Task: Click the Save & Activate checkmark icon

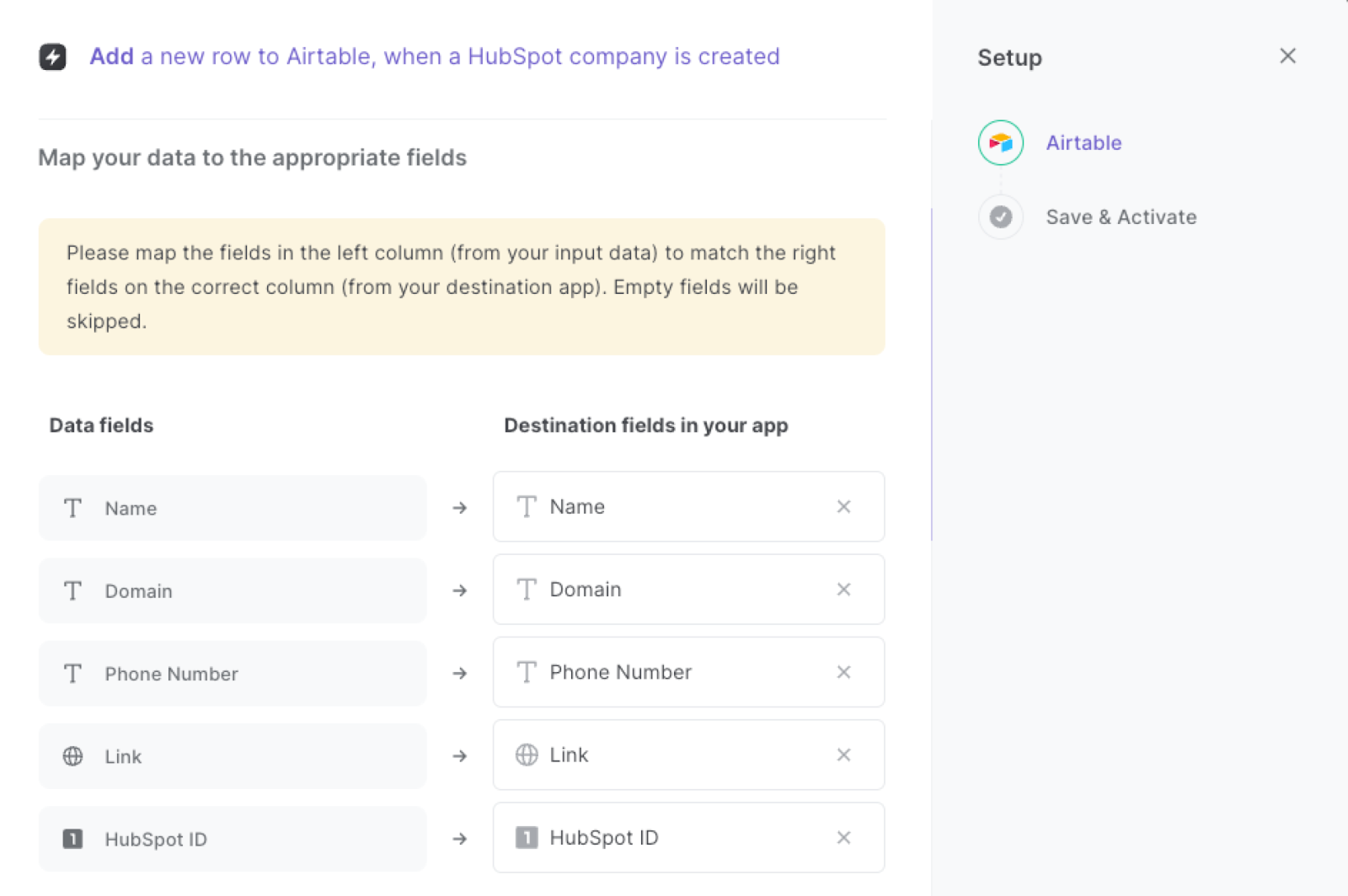Action: [1001, 217]
